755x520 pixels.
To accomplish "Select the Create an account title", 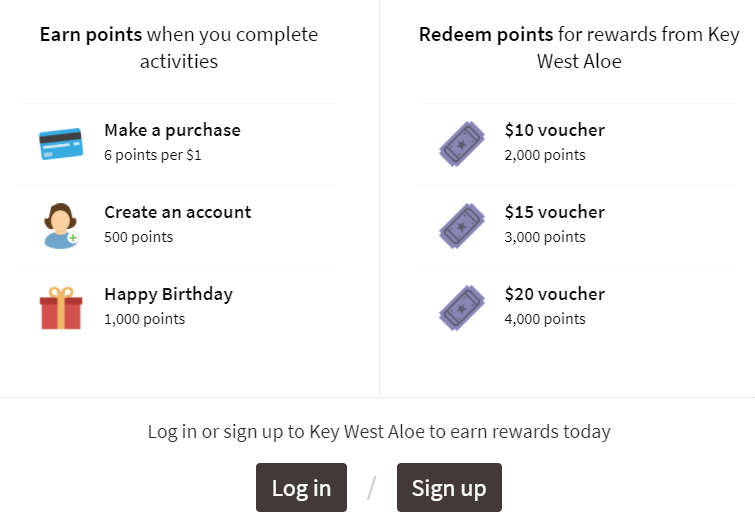I will (177, 212).
